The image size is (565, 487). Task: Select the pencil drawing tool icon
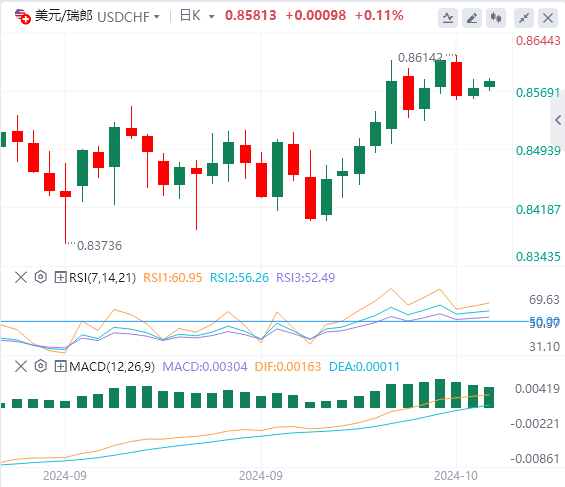[x=472, y=18]
